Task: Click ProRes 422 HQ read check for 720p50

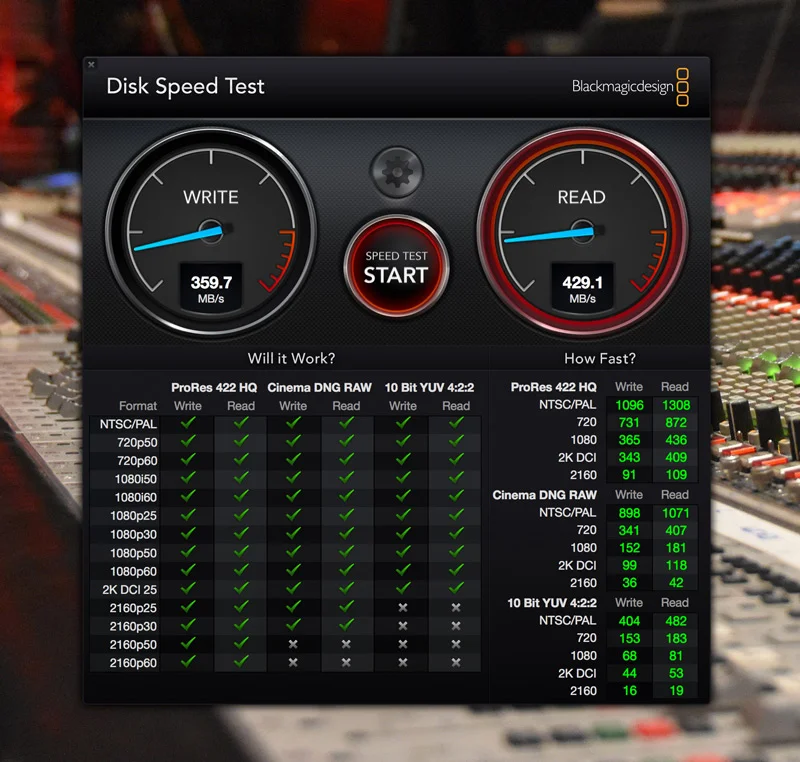Action: [x=241, y=441]
